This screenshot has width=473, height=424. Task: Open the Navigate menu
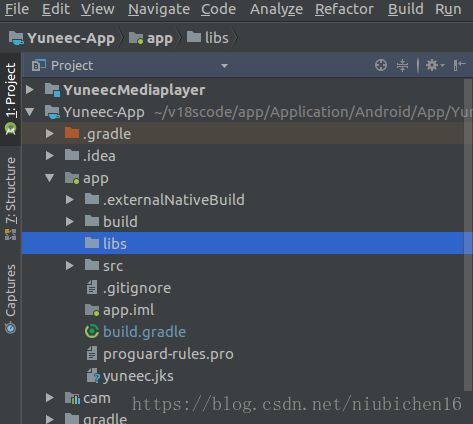point(159,9)
